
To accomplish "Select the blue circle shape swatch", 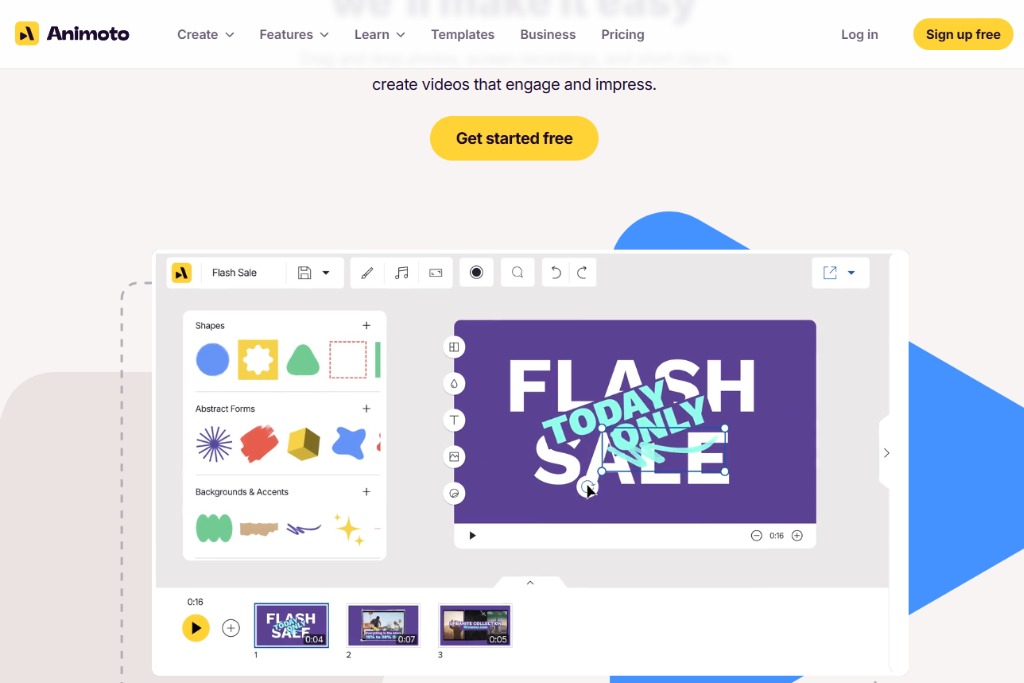I will [213, 359].
